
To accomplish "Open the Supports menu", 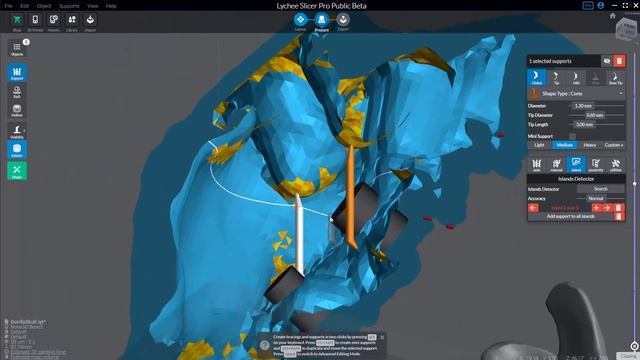I will tap(69, 6).
